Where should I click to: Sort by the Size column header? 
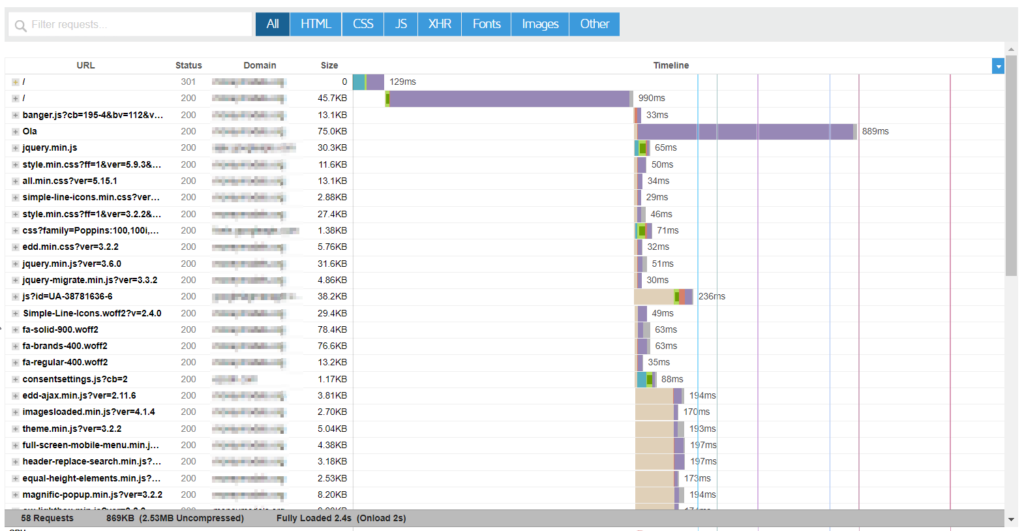click(x=329, y=65)
